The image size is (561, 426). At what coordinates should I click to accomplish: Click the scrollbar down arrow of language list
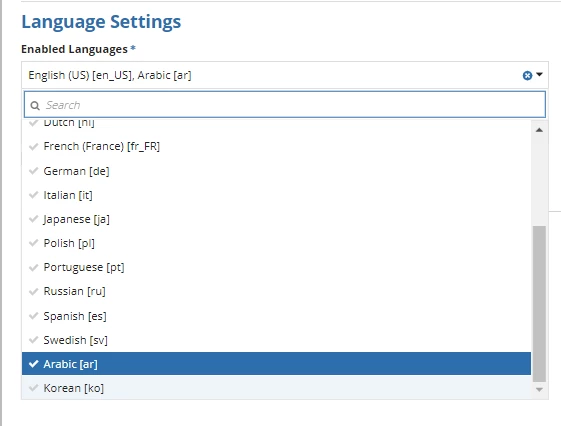(x=539, y=390)
